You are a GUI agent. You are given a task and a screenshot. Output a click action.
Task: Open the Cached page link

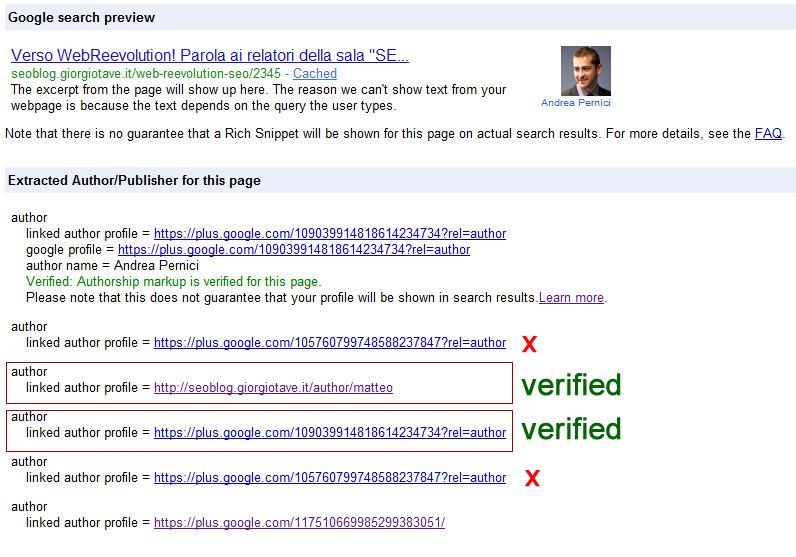pos(315,74)
